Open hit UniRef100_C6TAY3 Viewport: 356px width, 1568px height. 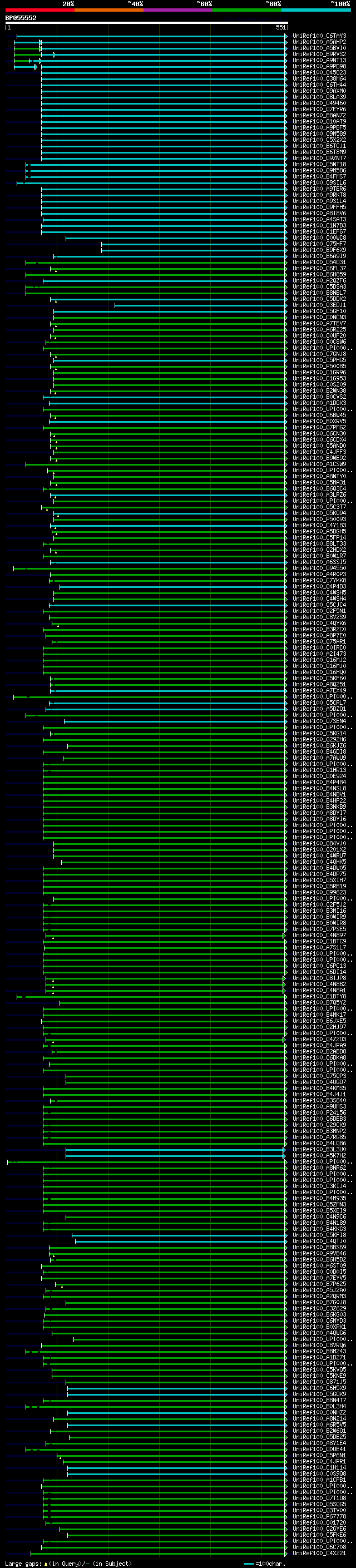point(319,36)
